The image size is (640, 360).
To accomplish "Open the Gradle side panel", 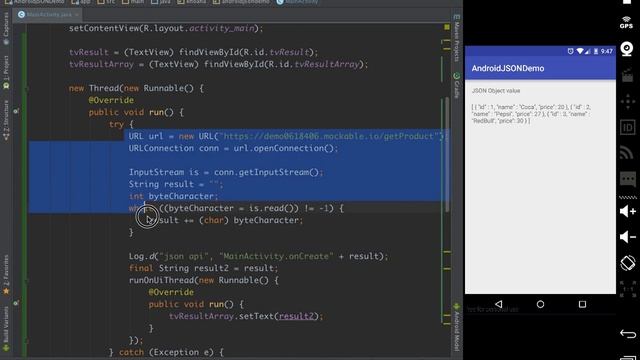I will (x=457, y=86).
